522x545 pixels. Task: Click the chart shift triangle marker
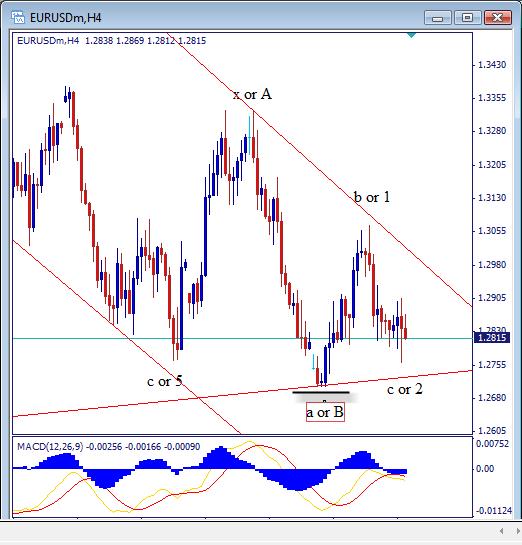(411, 35)
